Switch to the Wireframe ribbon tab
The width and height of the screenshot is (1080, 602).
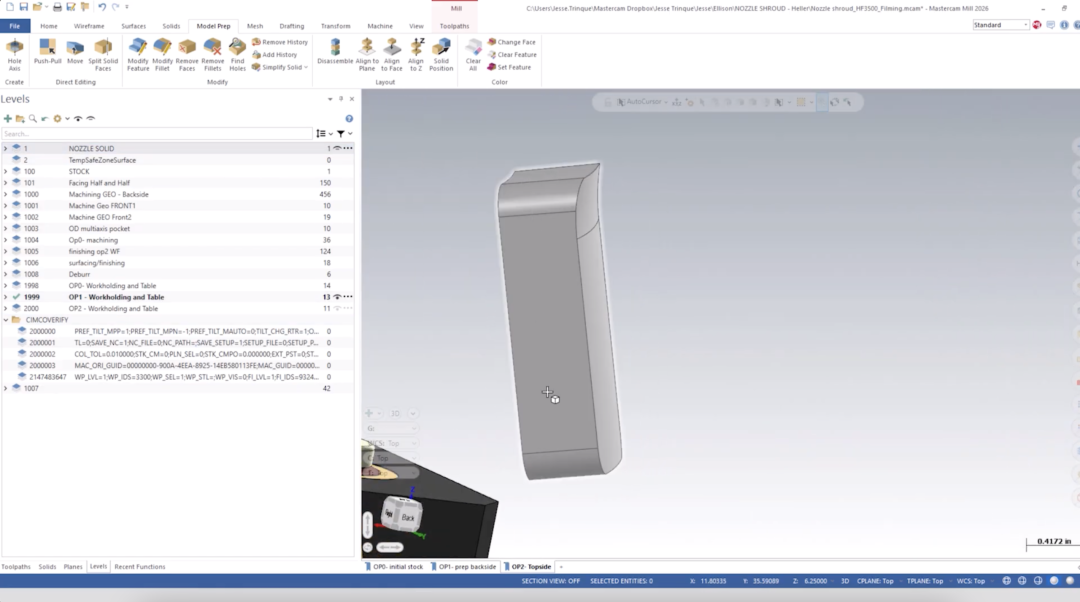89,26
